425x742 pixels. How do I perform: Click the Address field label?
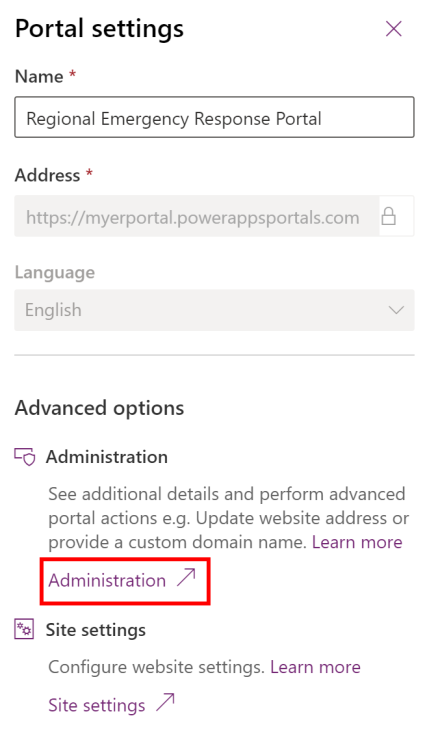47,175
